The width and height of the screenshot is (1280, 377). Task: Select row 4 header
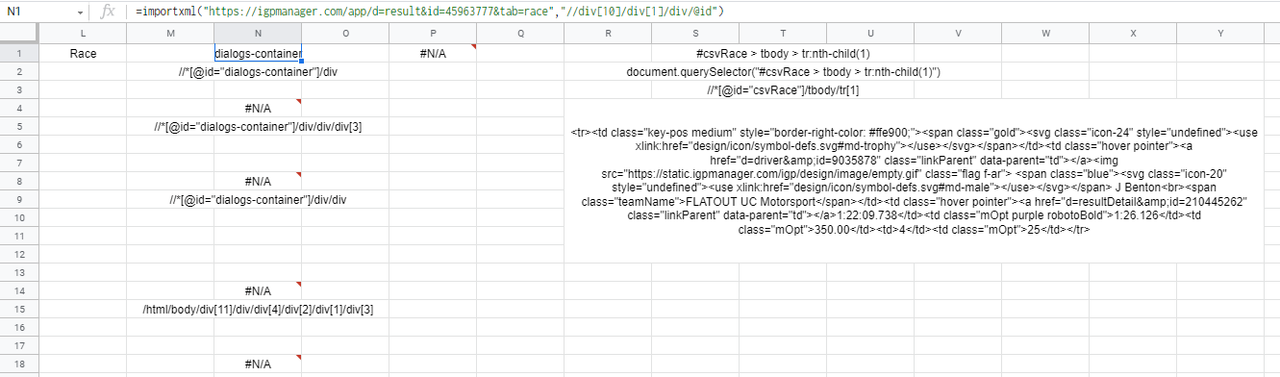(20, 108)
